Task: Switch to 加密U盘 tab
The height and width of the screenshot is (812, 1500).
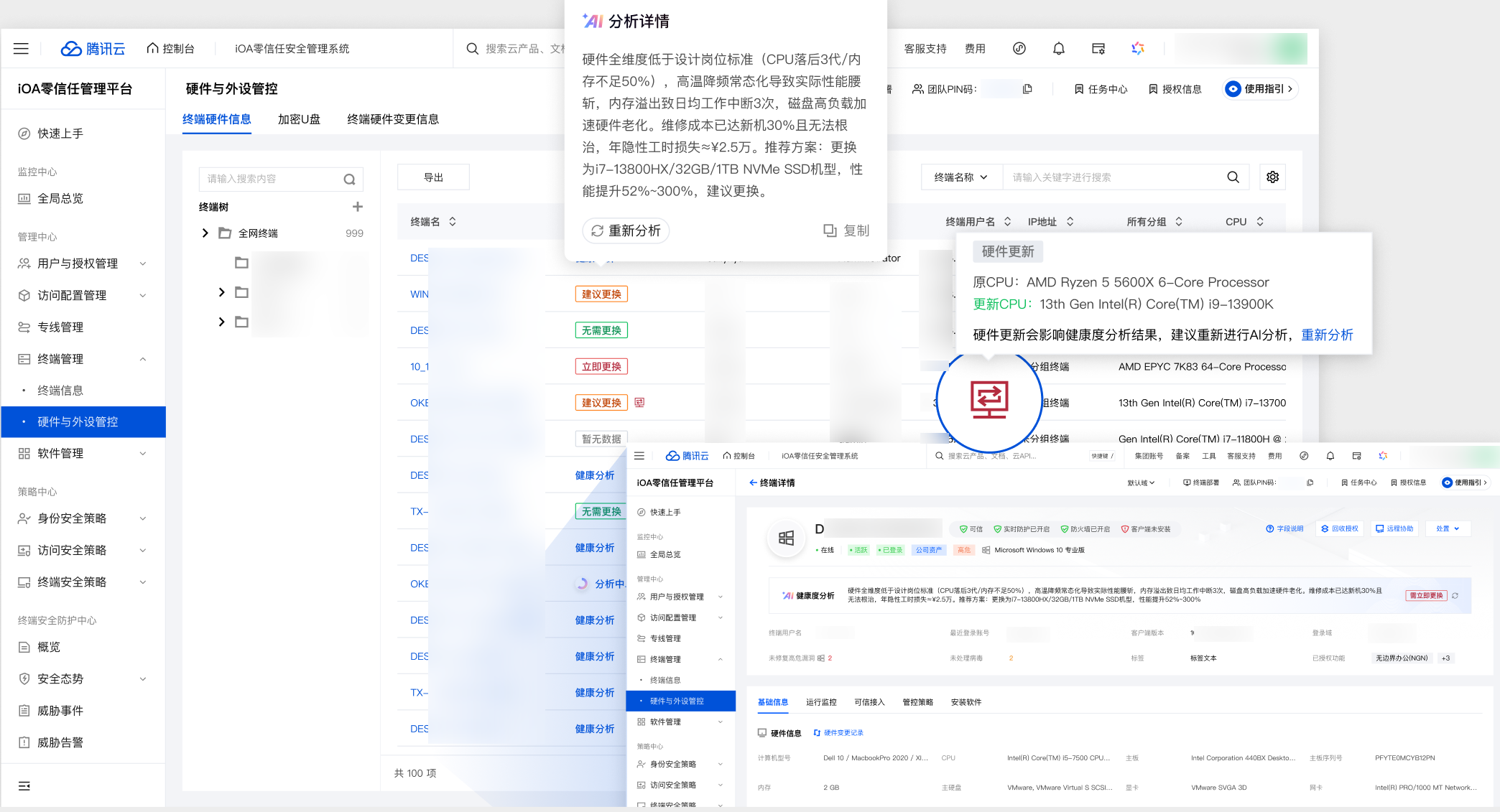Action: (x=299, y=119)
